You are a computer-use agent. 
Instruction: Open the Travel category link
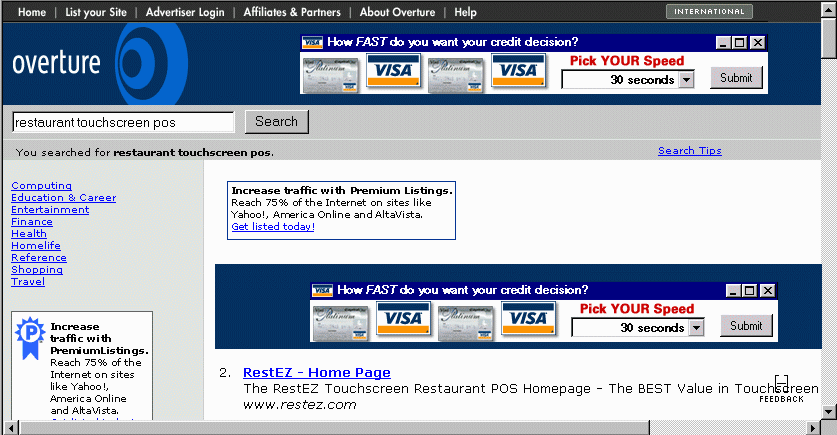(28, 282)
